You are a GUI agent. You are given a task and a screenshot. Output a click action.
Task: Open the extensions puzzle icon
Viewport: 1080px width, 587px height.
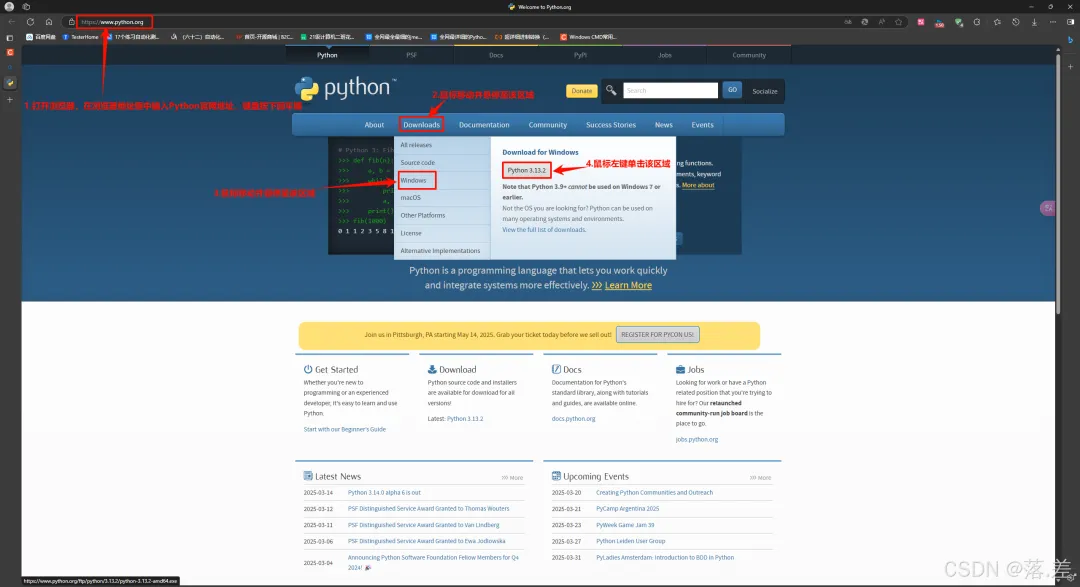point(977,22)
